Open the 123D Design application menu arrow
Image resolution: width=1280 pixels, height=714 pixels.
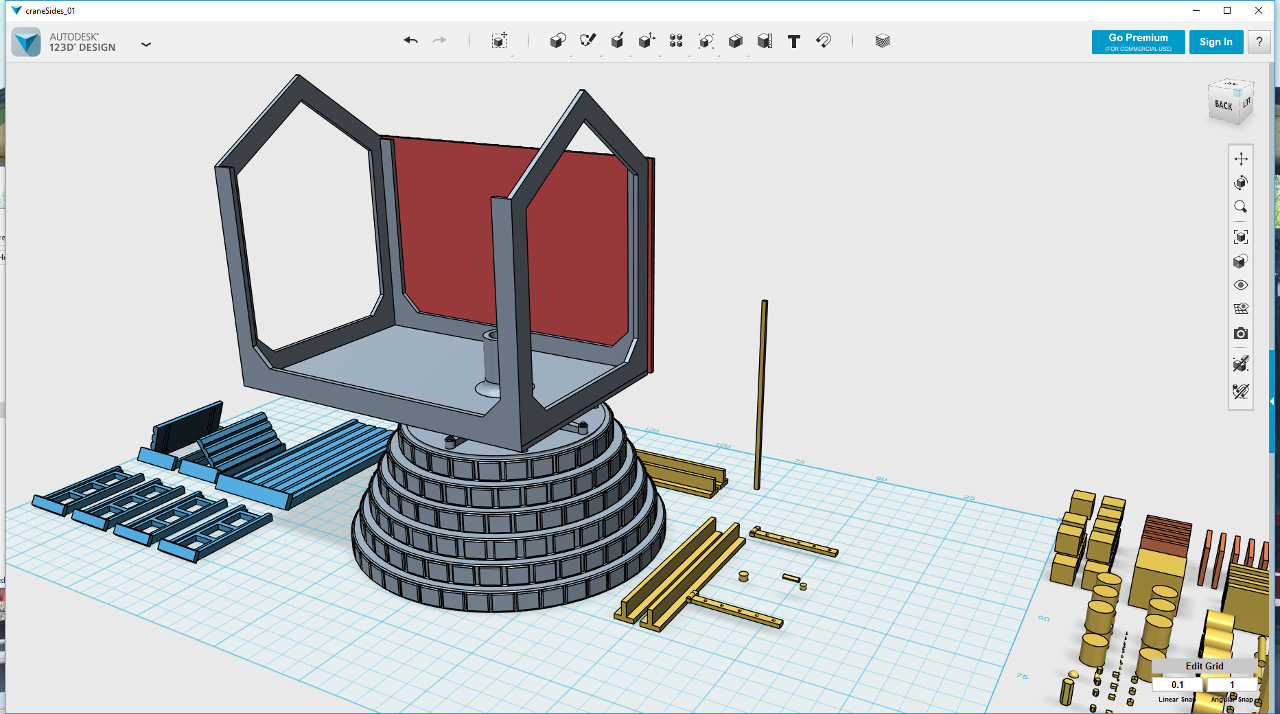click(146, 44)
